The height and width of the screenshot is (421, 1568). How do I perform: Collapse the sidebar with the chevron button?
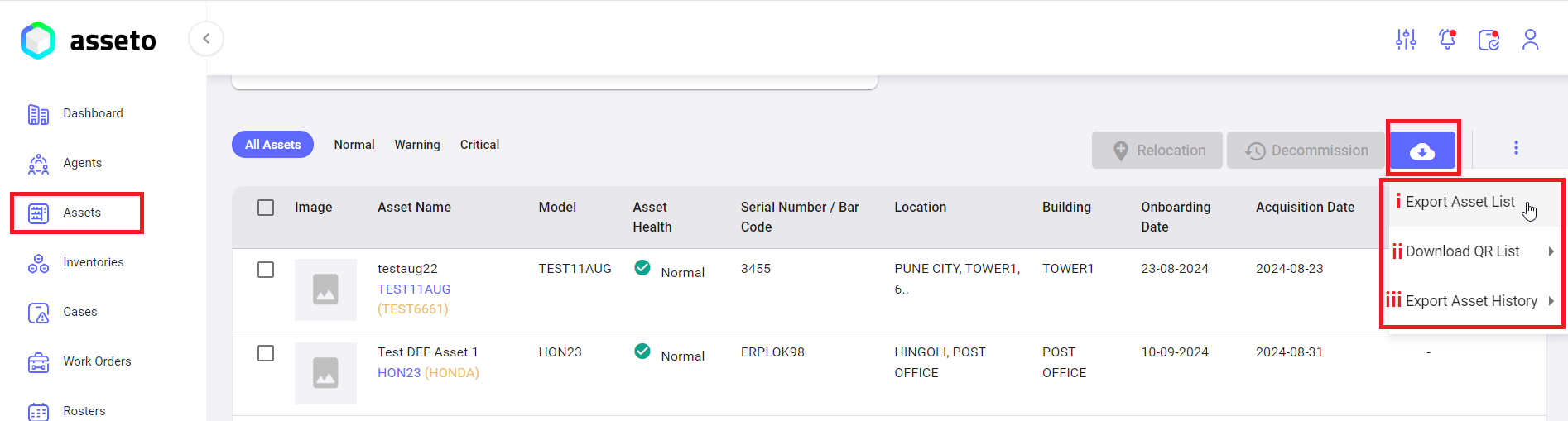[206, 38]
